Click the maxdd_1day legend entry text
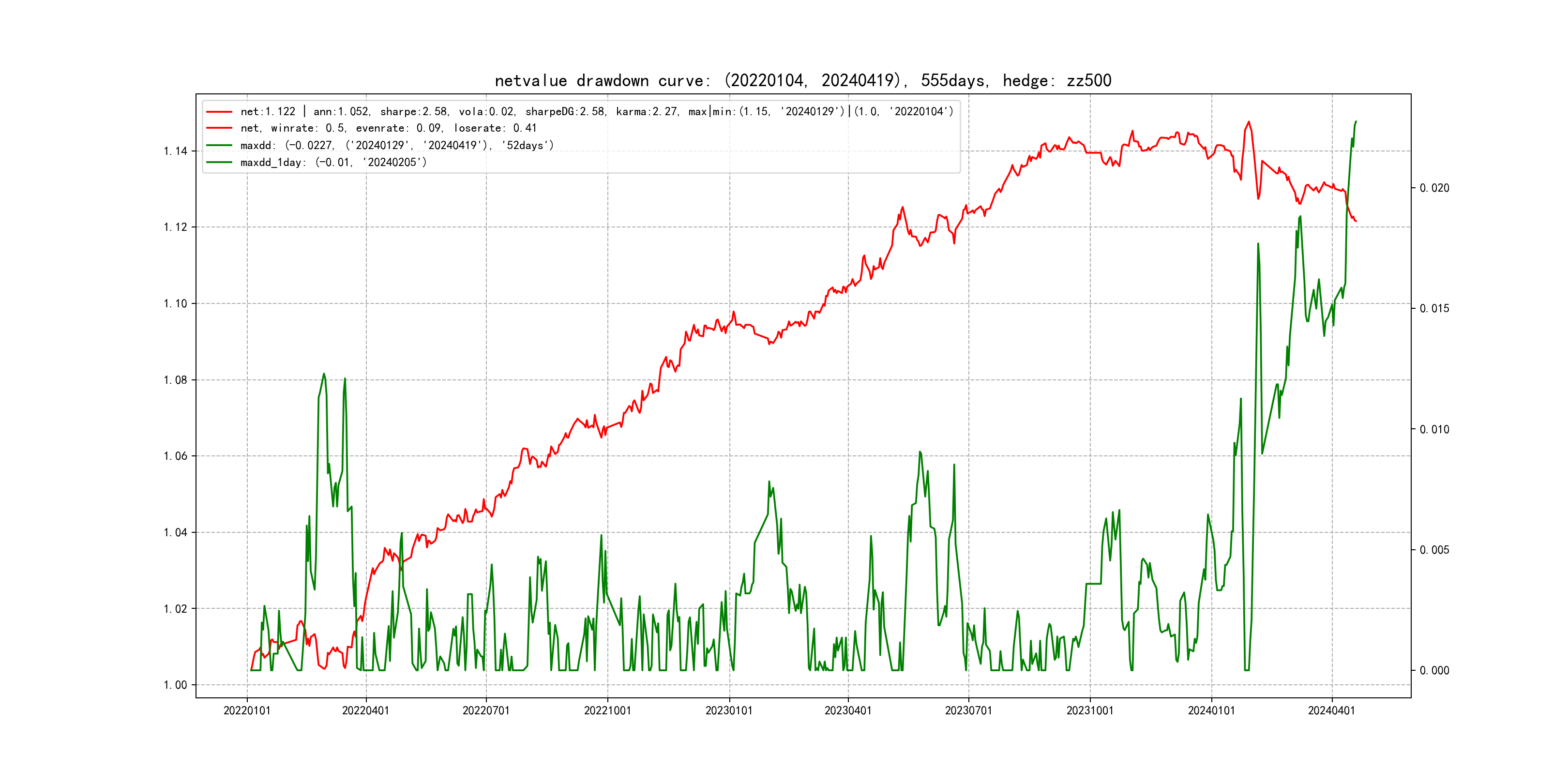Image resolution: width=1568 pixels, height=784 pixels. 333,163
